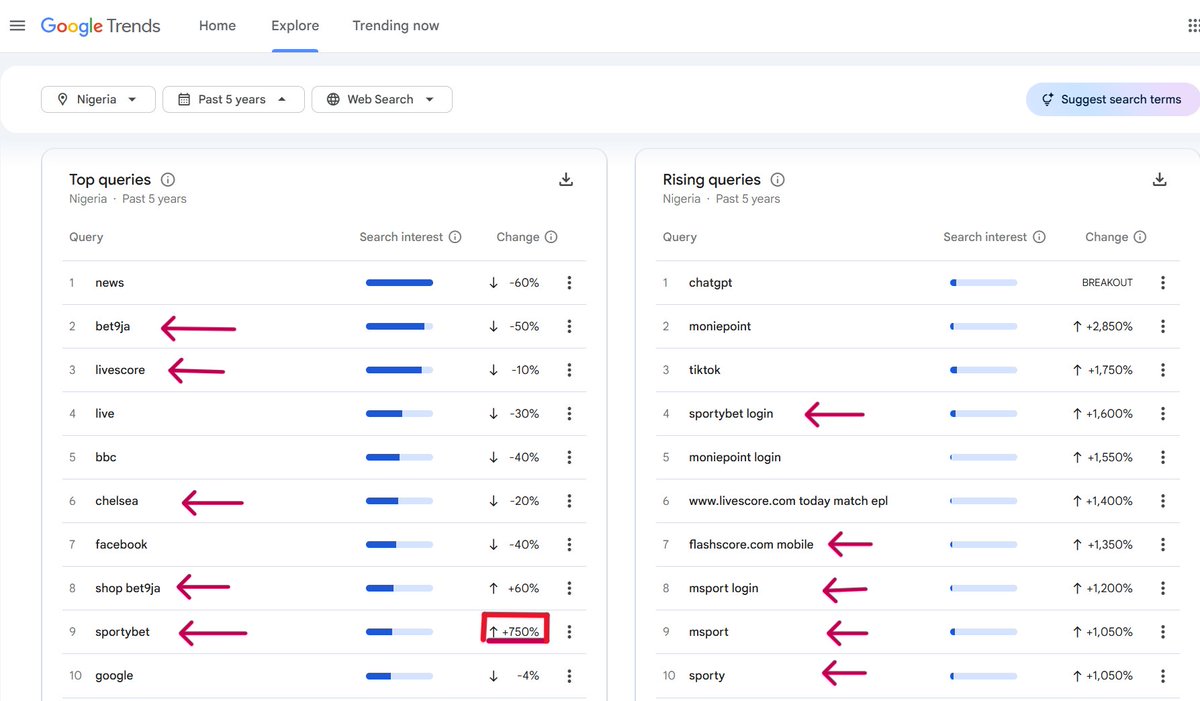Open more options for moniepoint login row
Image resolution: width=1200 pixels, height=701 pixels.
click(1163, 457)
